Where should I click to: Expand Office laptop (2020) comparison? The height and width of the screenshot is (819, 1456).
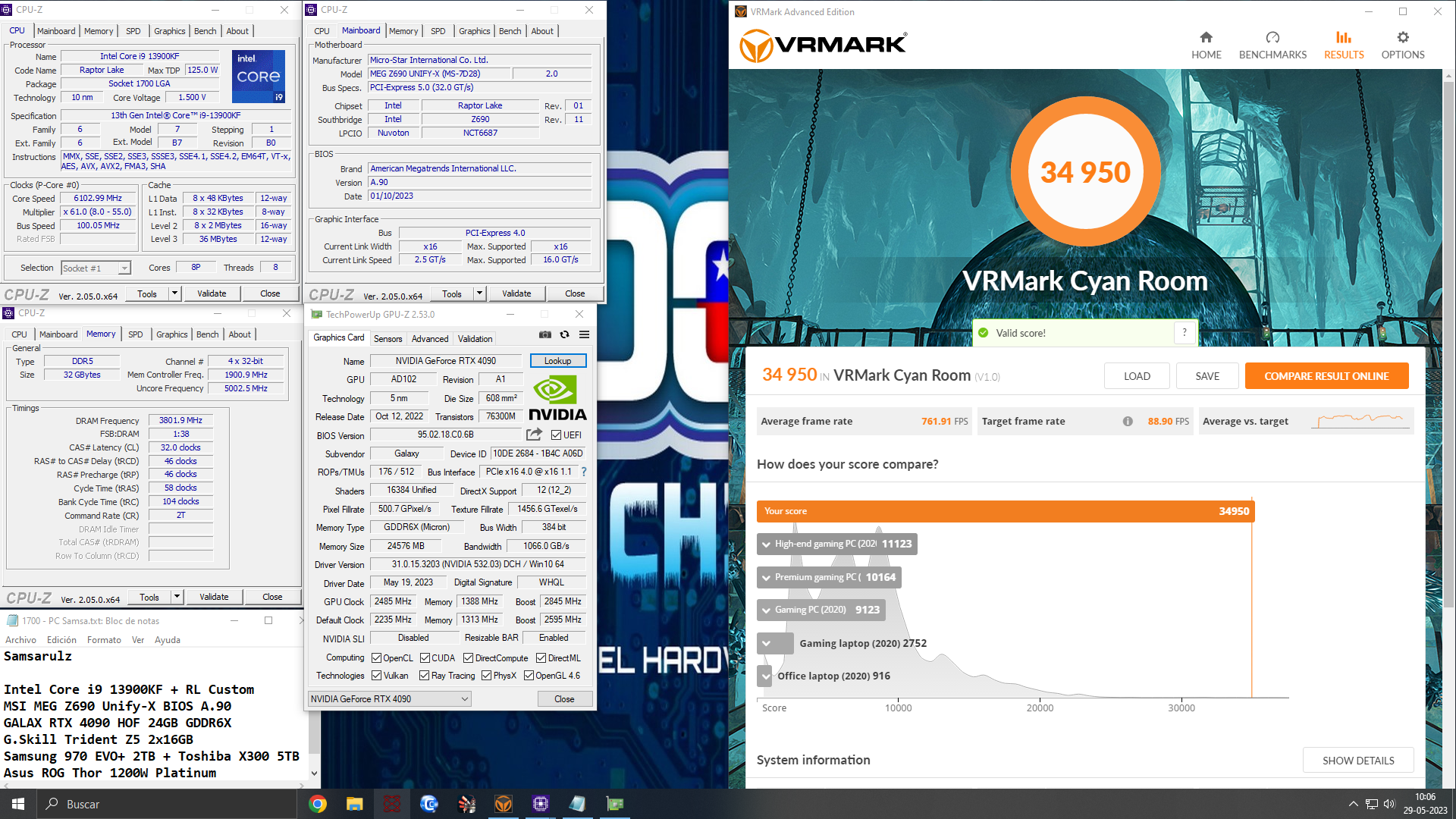click(766, 676)
